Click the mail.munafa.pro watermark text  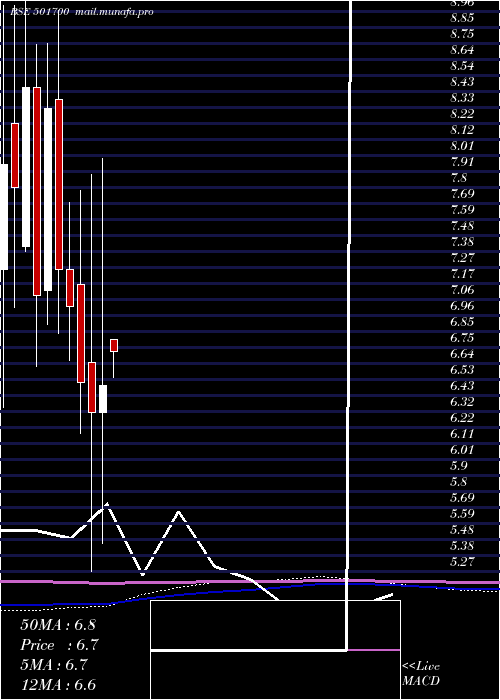coord(115,12)
